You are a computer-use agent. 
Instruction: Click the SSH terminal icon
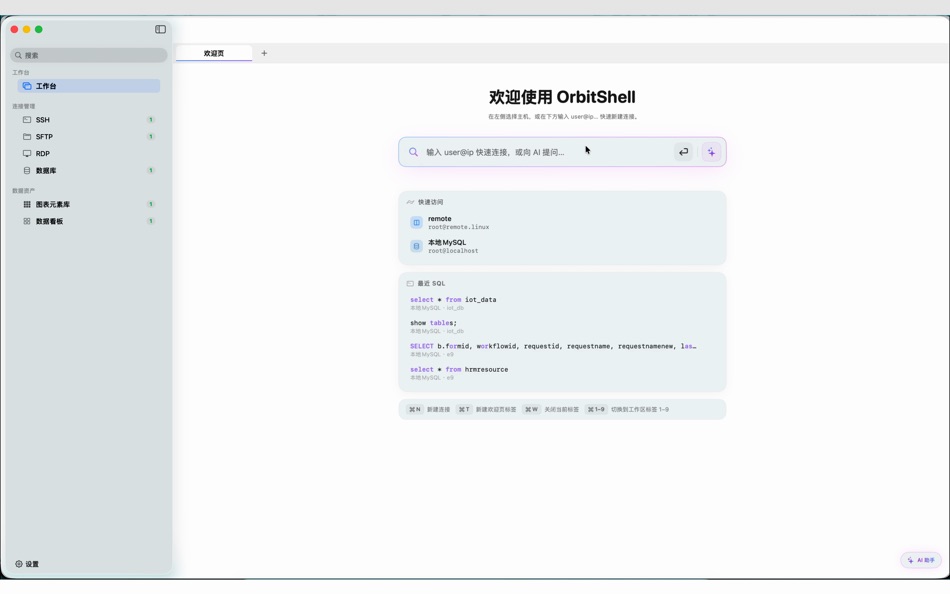27,120
